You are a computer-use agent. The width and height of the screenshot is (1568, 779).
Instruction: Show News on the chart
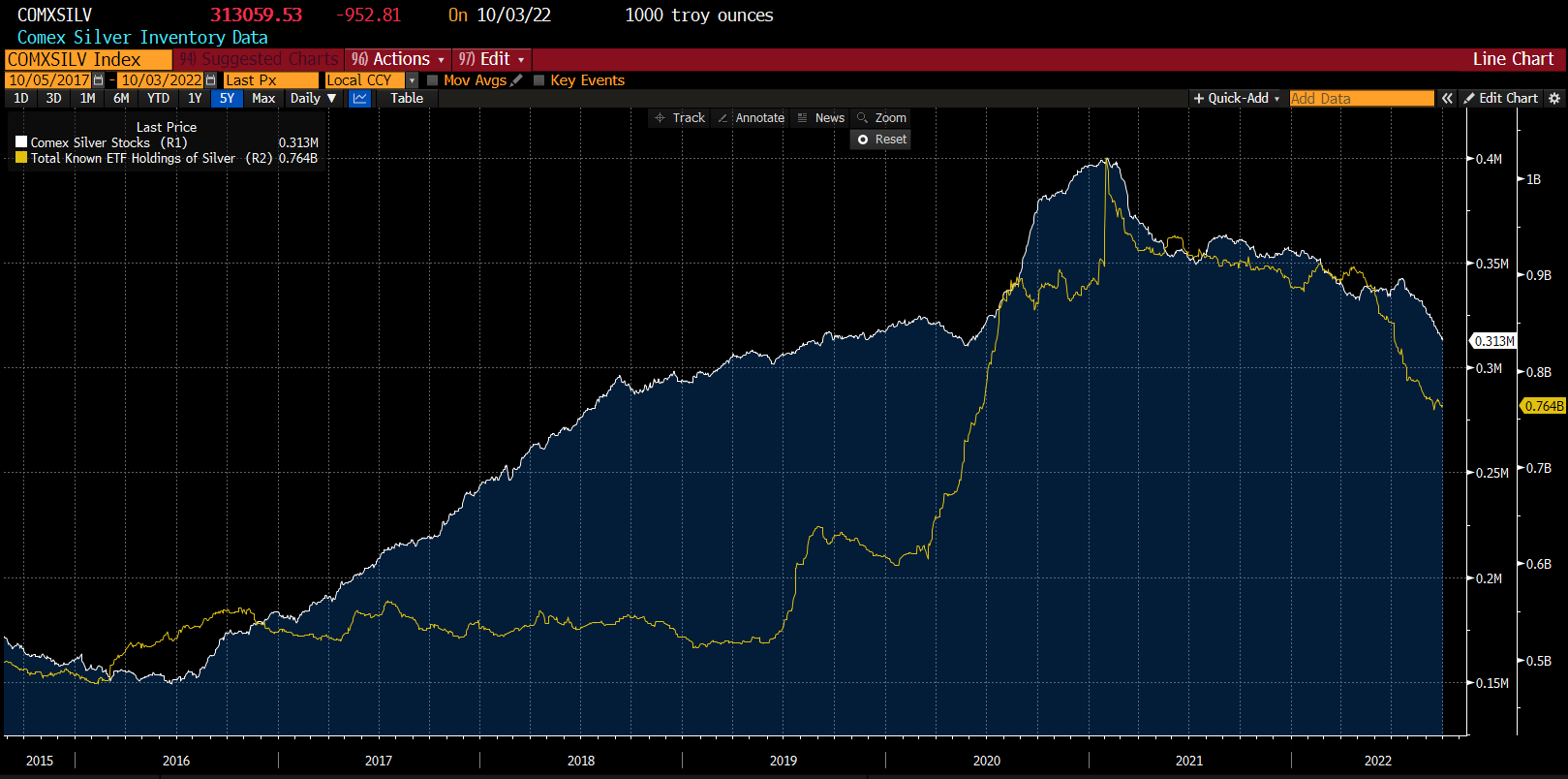click(x=820, y=118)
